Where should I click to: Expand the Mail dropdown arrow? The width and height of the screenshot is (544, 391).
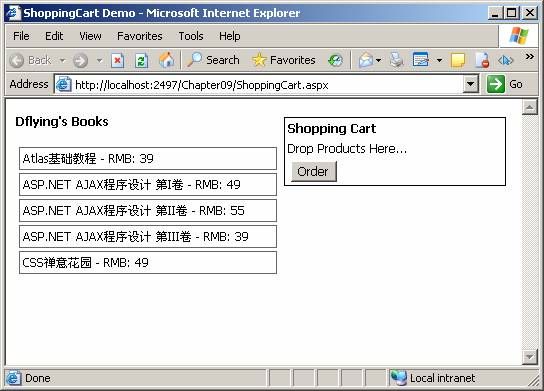(x=379, y=60)
